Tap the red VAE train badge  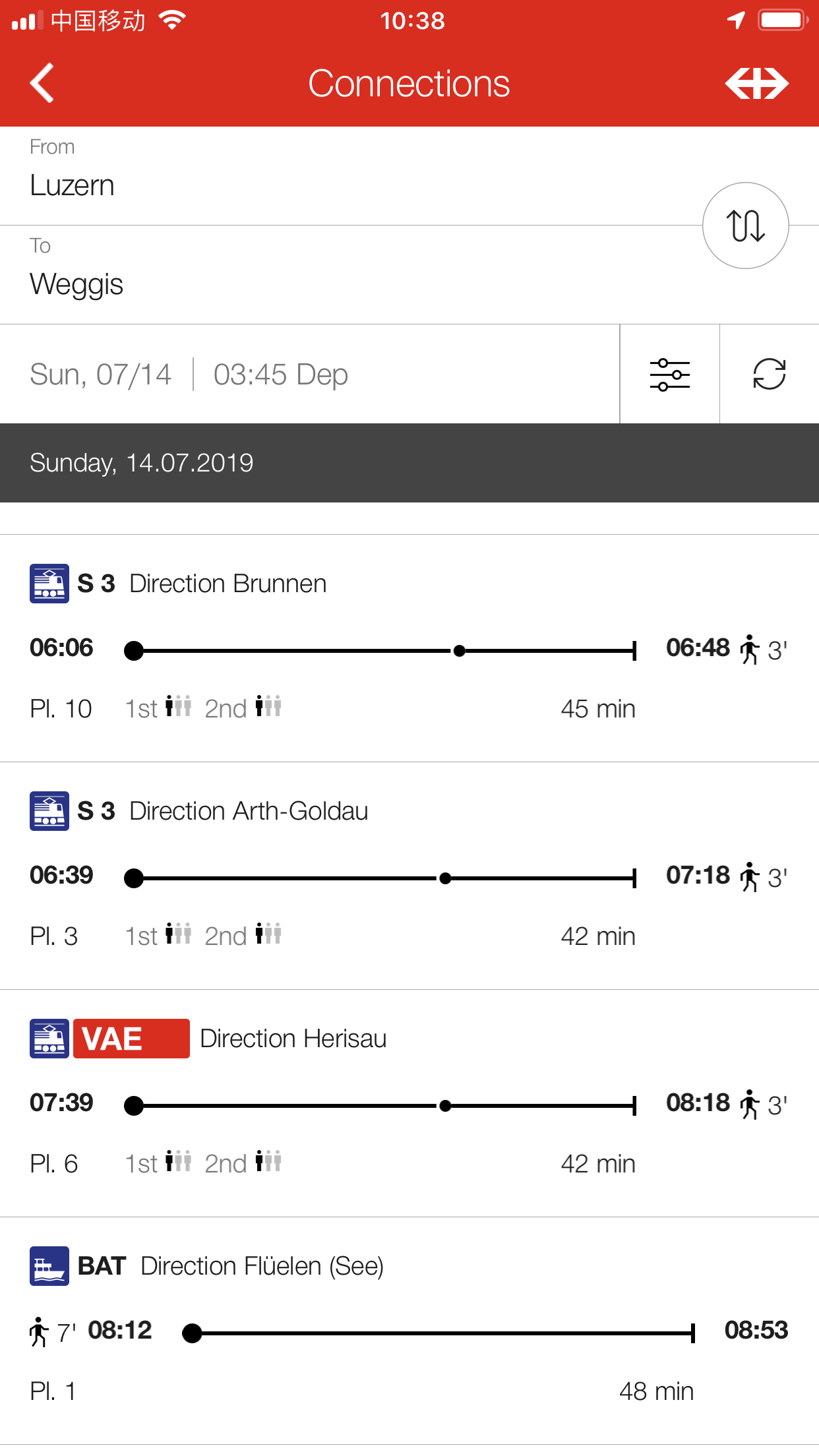click(x=131, y=1039)
